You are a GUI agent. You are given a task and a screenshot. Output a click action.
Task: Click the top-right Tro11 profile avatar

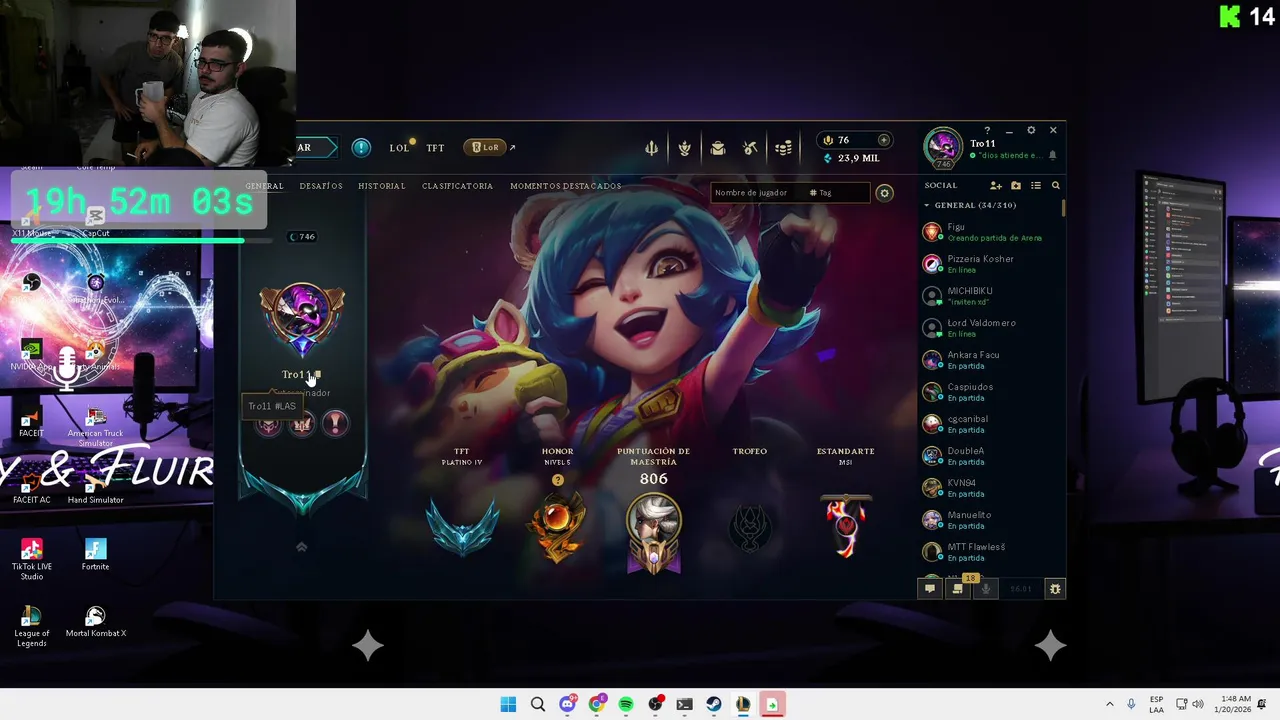tap(942, 148)
